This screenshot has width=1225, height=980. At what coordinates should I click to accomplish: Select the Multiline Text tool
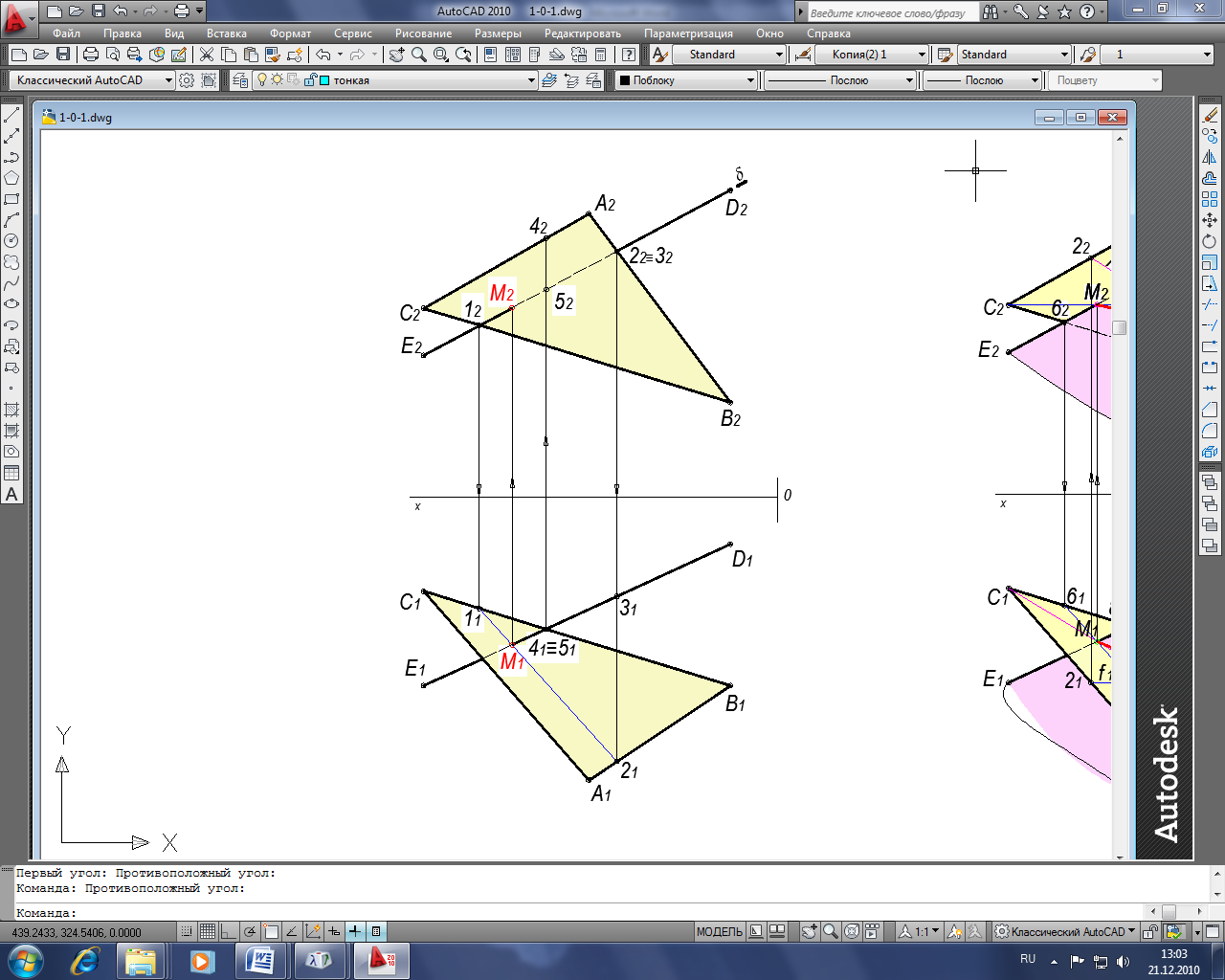tap(11, 495)
